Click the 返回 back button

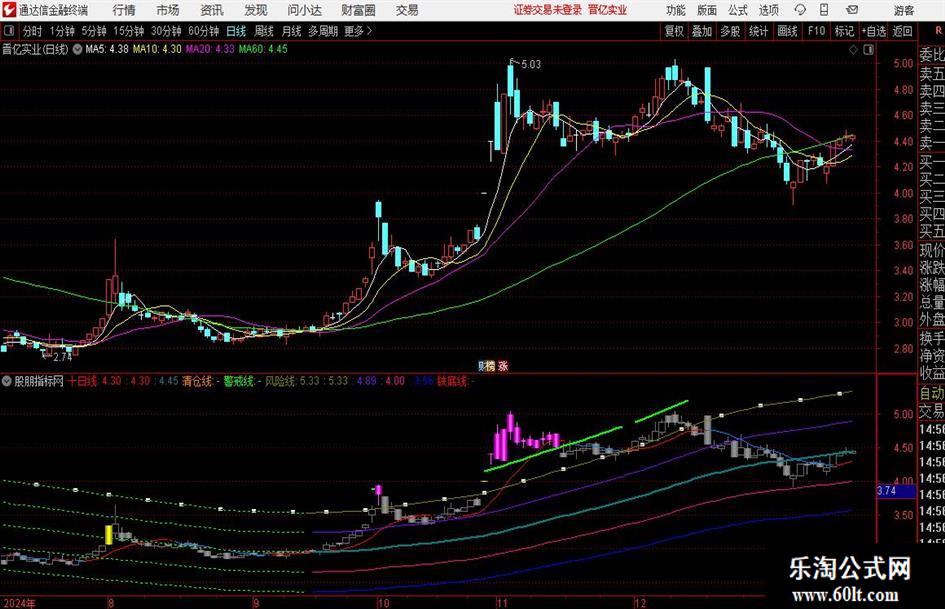click(902, 31)
